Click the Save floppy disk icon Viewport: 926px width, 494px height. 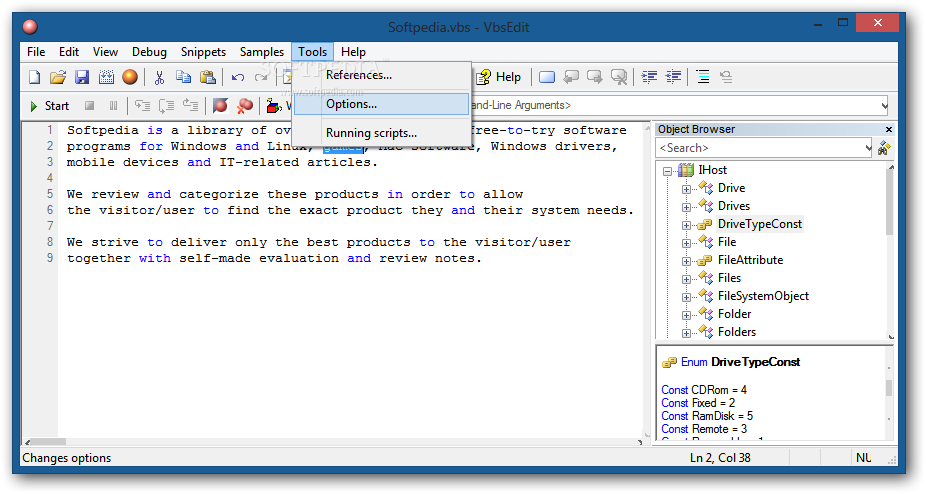81,77
